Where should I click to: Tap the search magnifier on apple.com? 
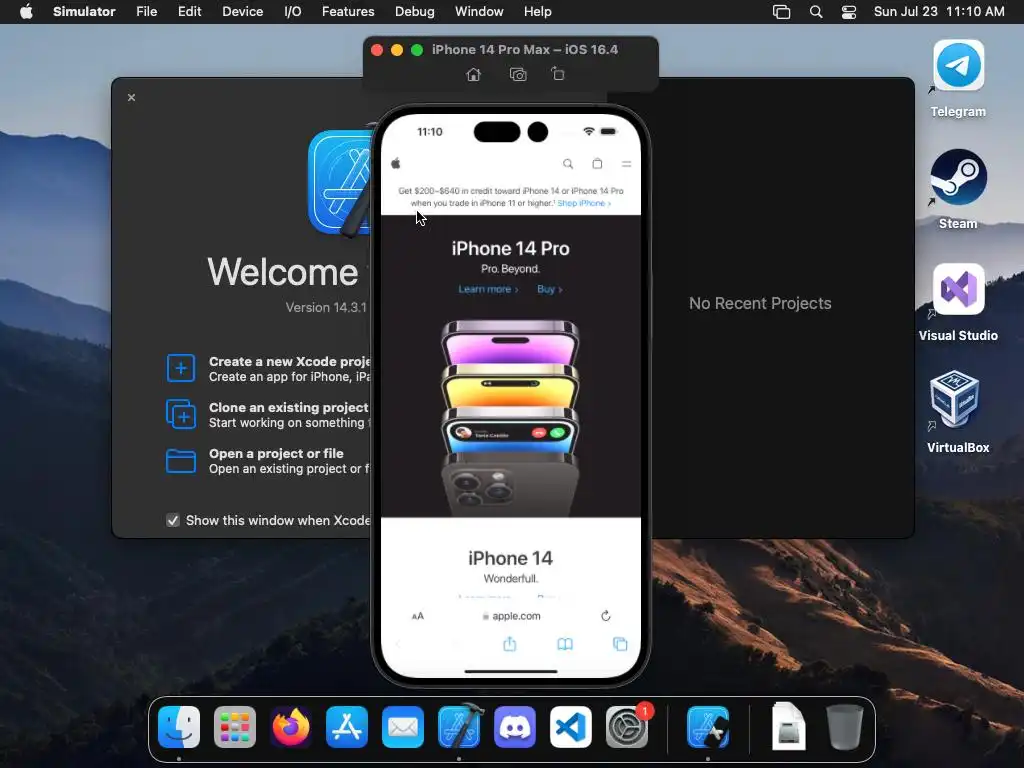point(568,164)
